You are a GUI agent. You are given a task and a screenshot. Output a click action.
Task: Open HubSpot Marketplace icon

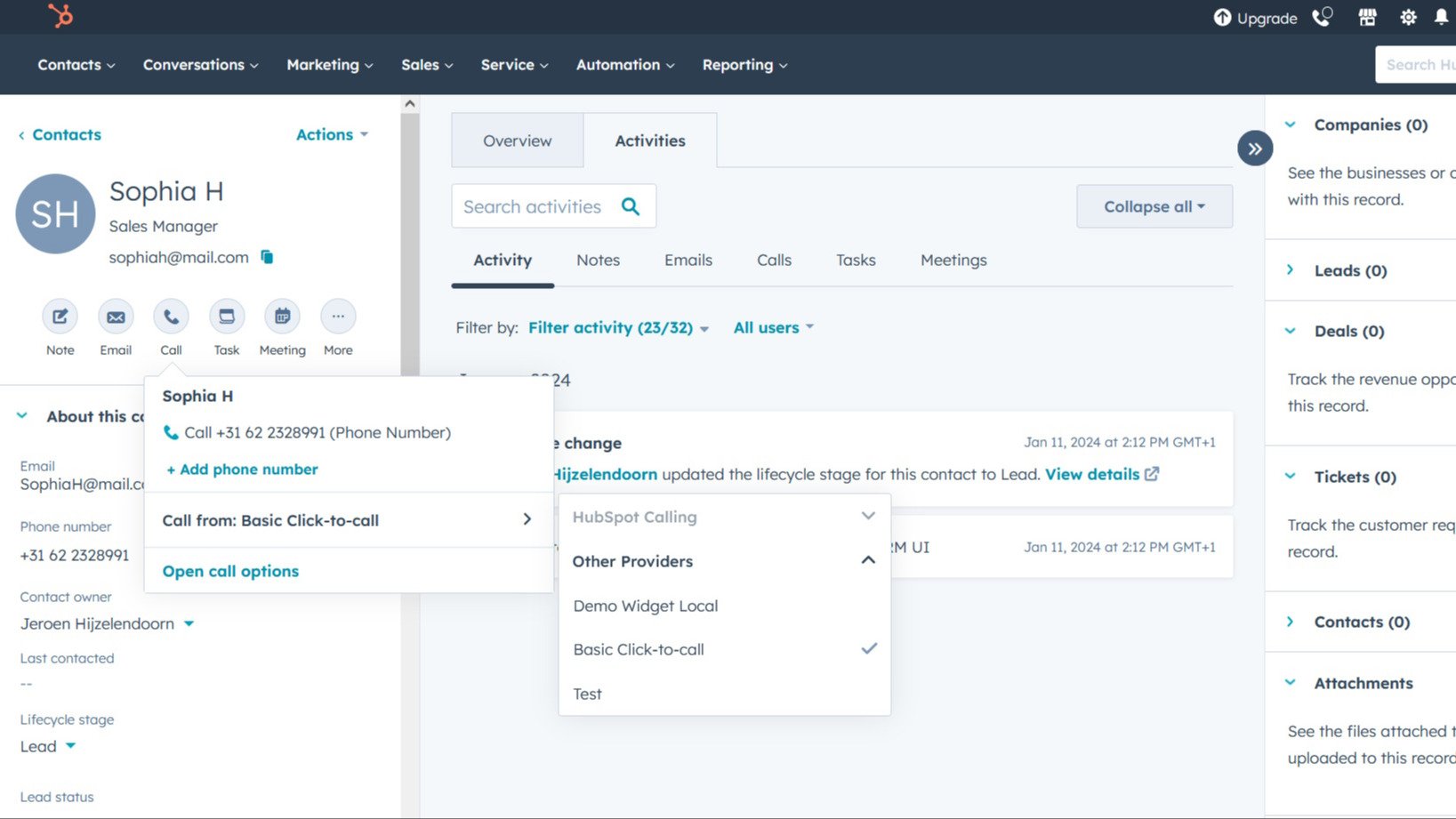1367,17
